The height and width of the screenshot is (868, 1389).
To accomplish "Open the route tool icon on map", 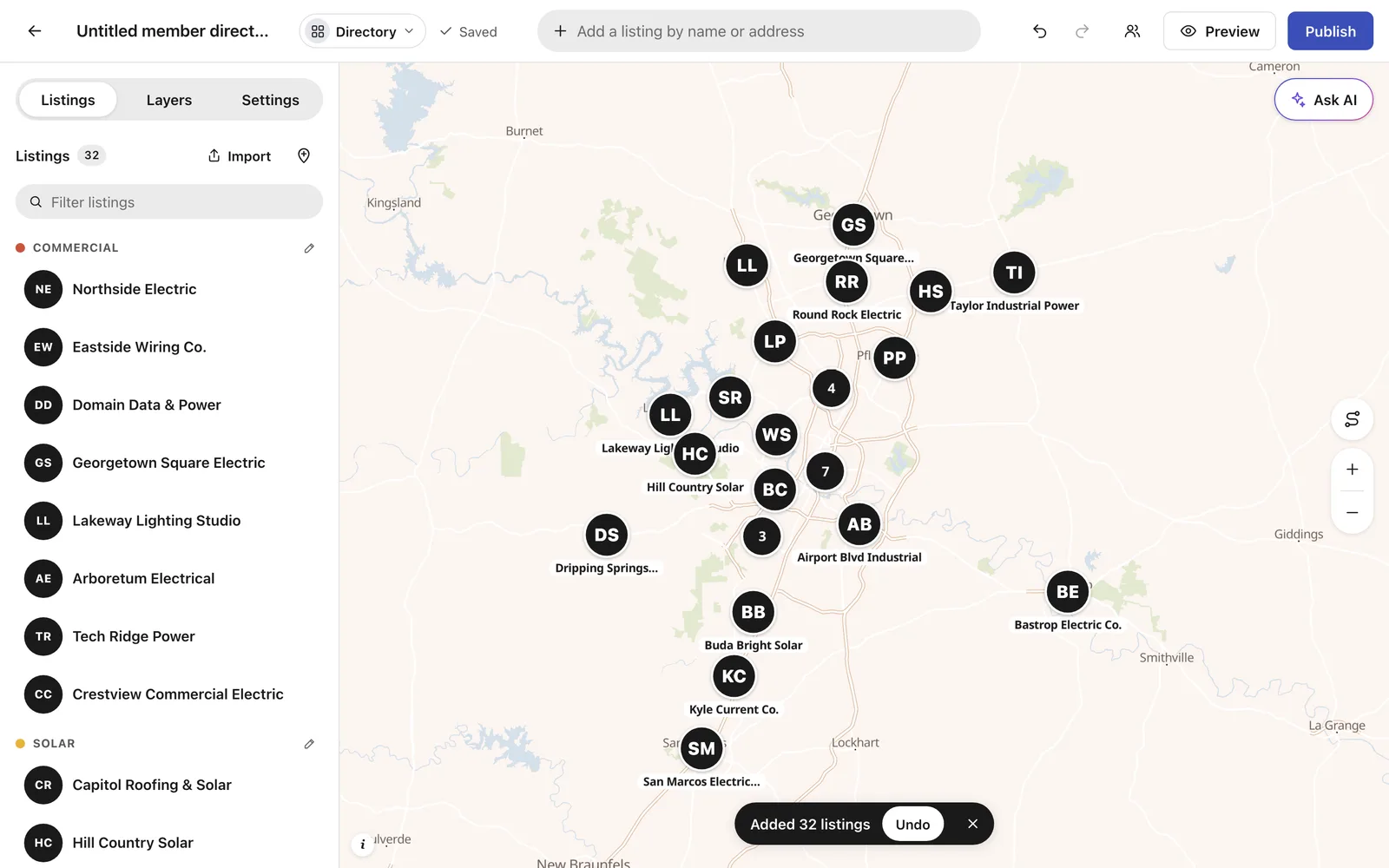I will click(1352, 419).
